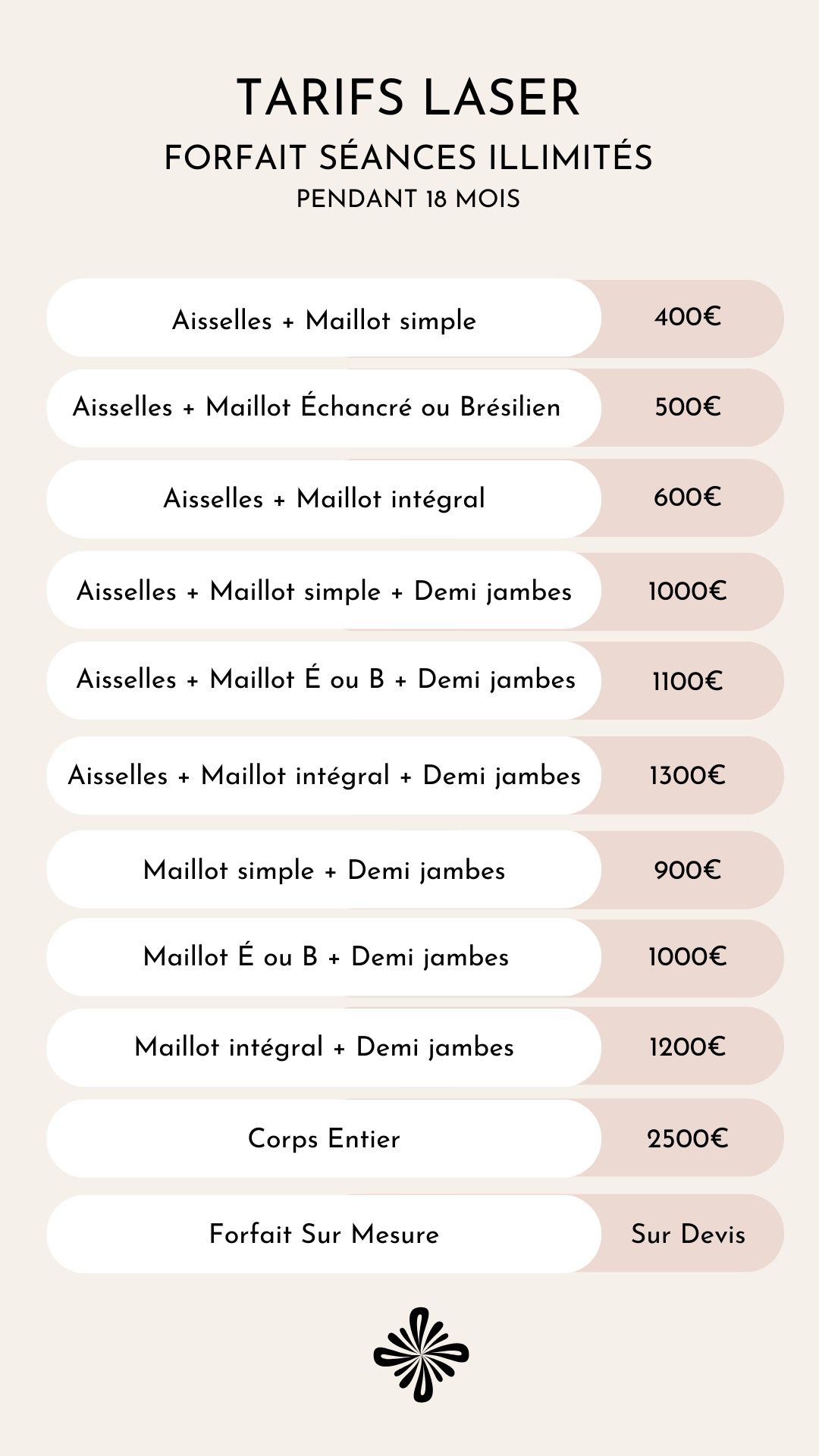Select the Corps Entier package
Screen dimensions: 819x1456
pos(324,1138)
